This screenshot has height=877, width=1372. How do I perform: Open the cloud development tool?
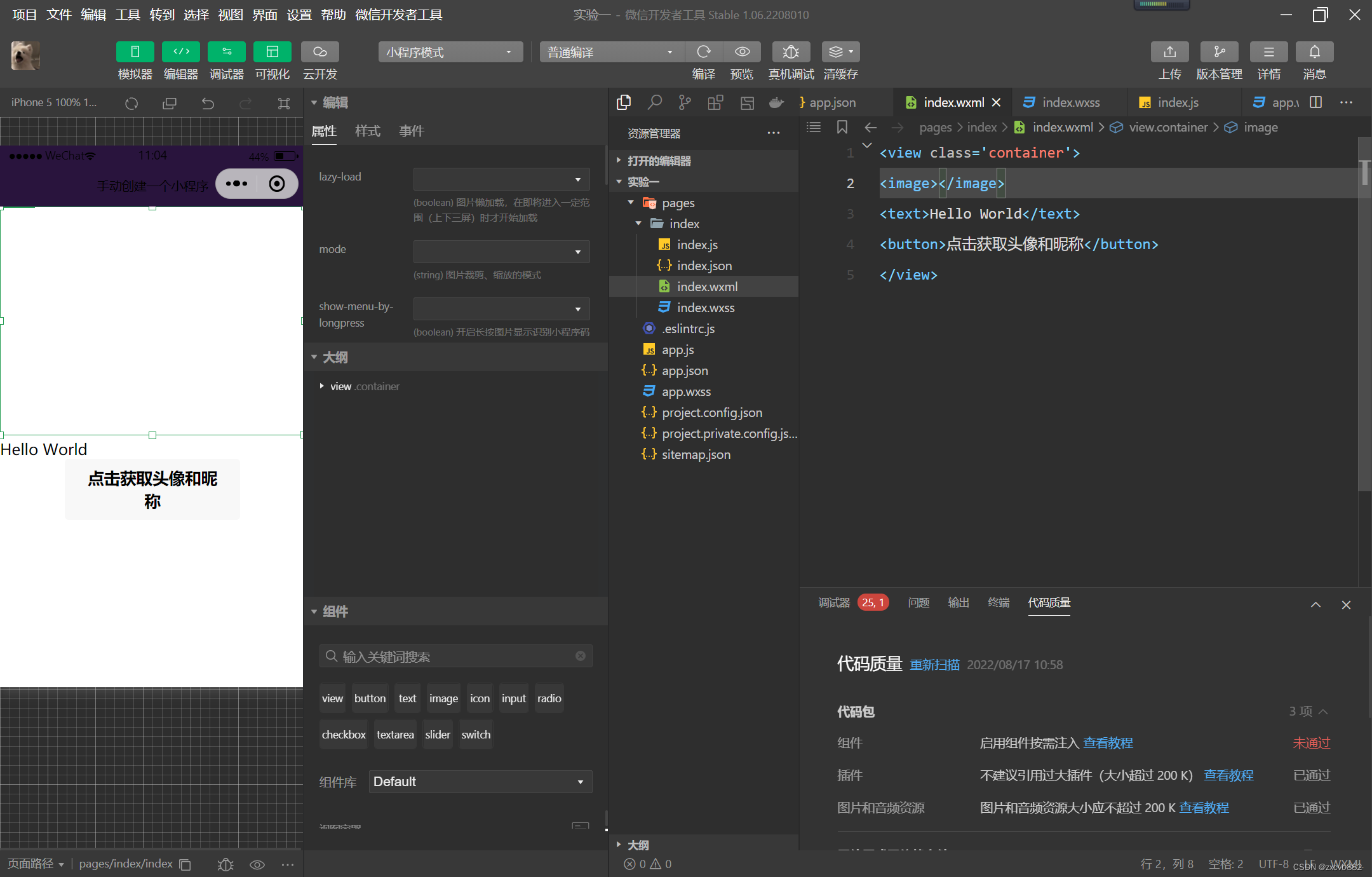point(319,52)
